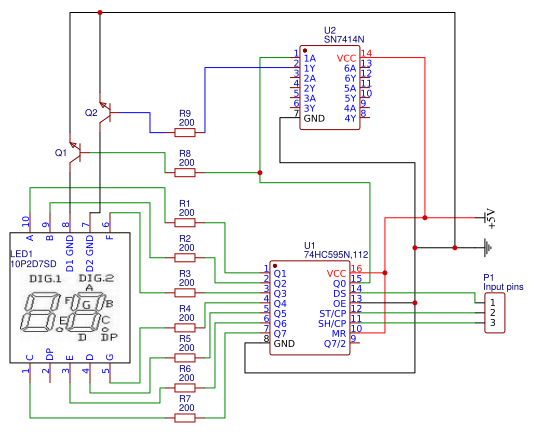
Task: Click pin number '16' on U1
Action: [x=357, y=268]
